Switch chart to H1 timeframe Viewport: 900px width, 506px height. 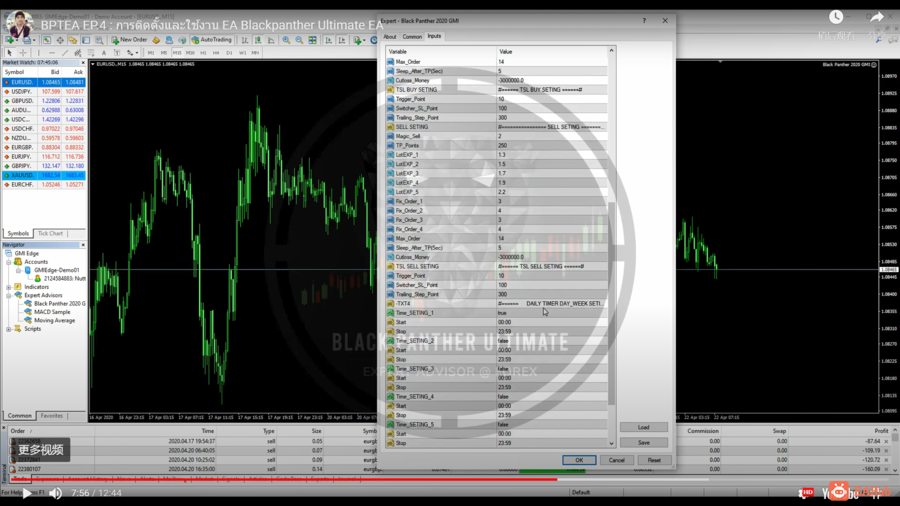point(203,53)
